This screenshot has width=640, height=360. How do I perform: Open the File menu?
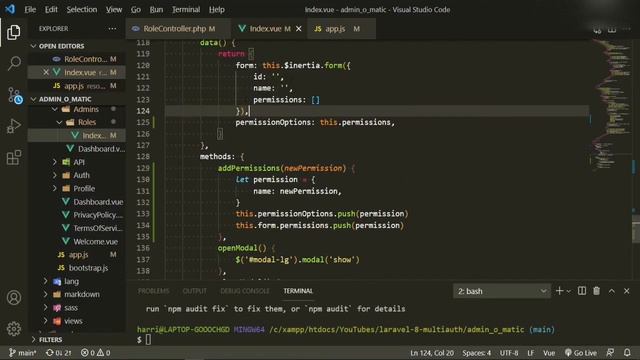pos(30,9)
